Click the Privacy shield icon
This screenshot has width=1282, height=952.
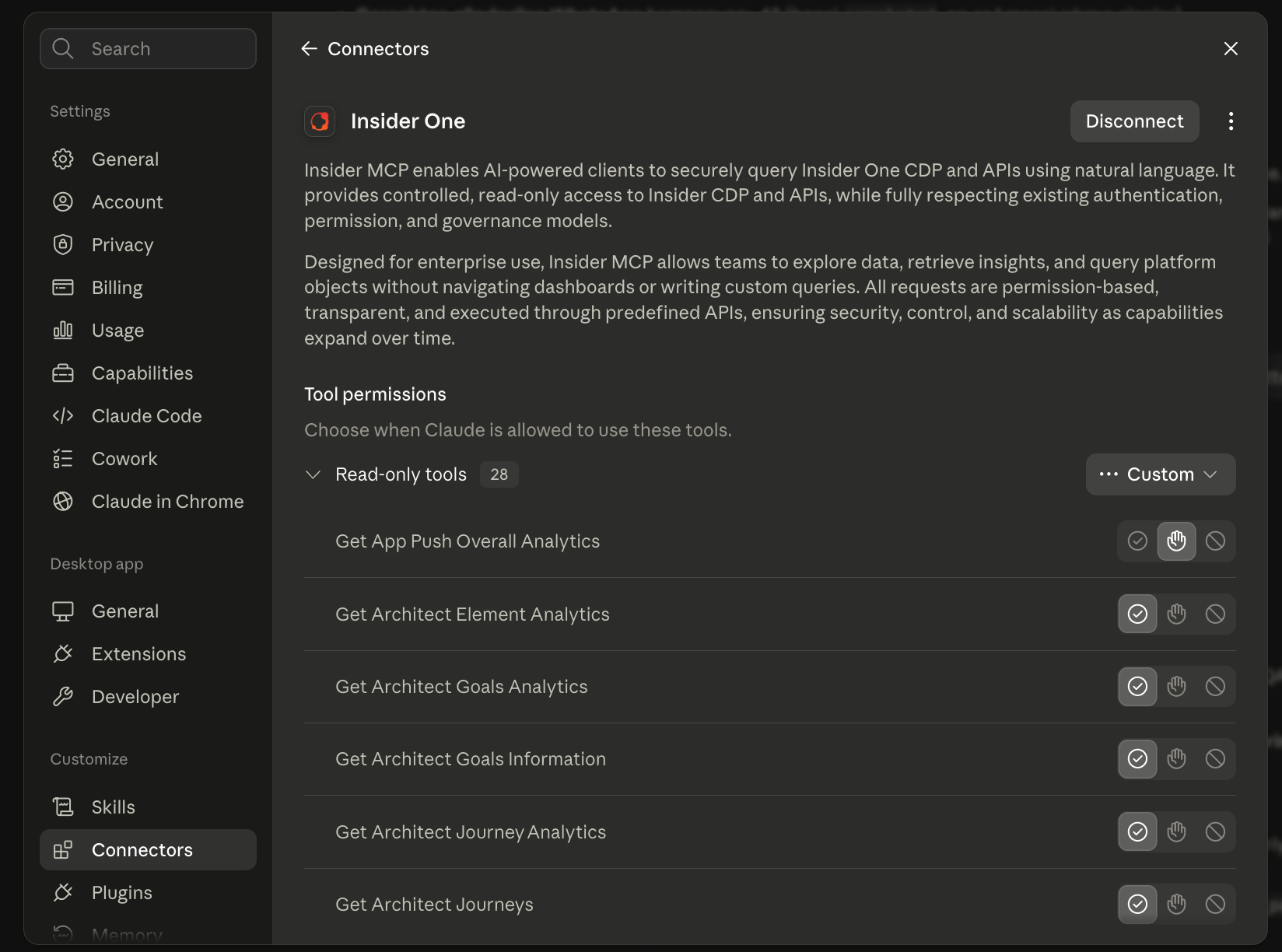point(63,244)
